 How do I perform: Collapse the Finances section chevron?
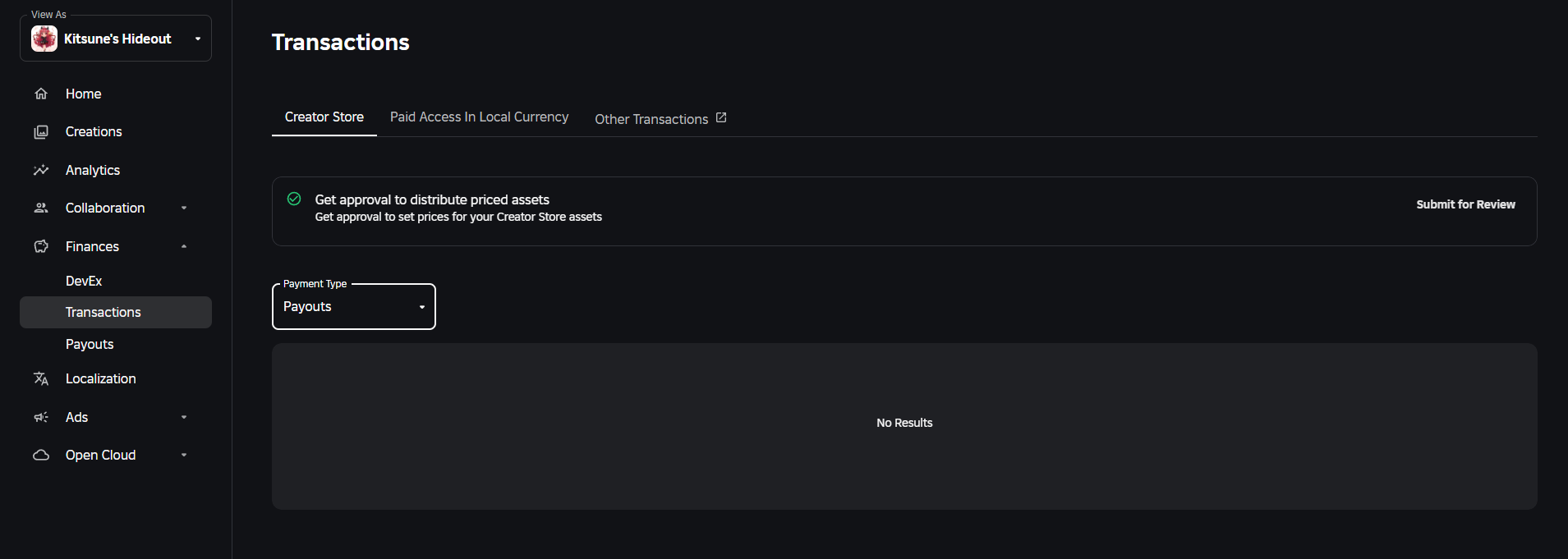tap(184, 246)
